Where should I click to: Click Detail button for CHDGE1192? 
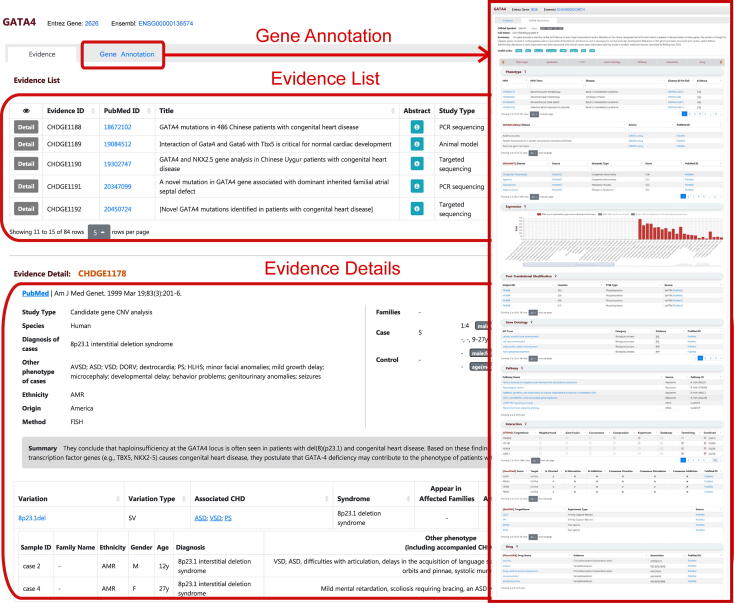click(26, 209)
